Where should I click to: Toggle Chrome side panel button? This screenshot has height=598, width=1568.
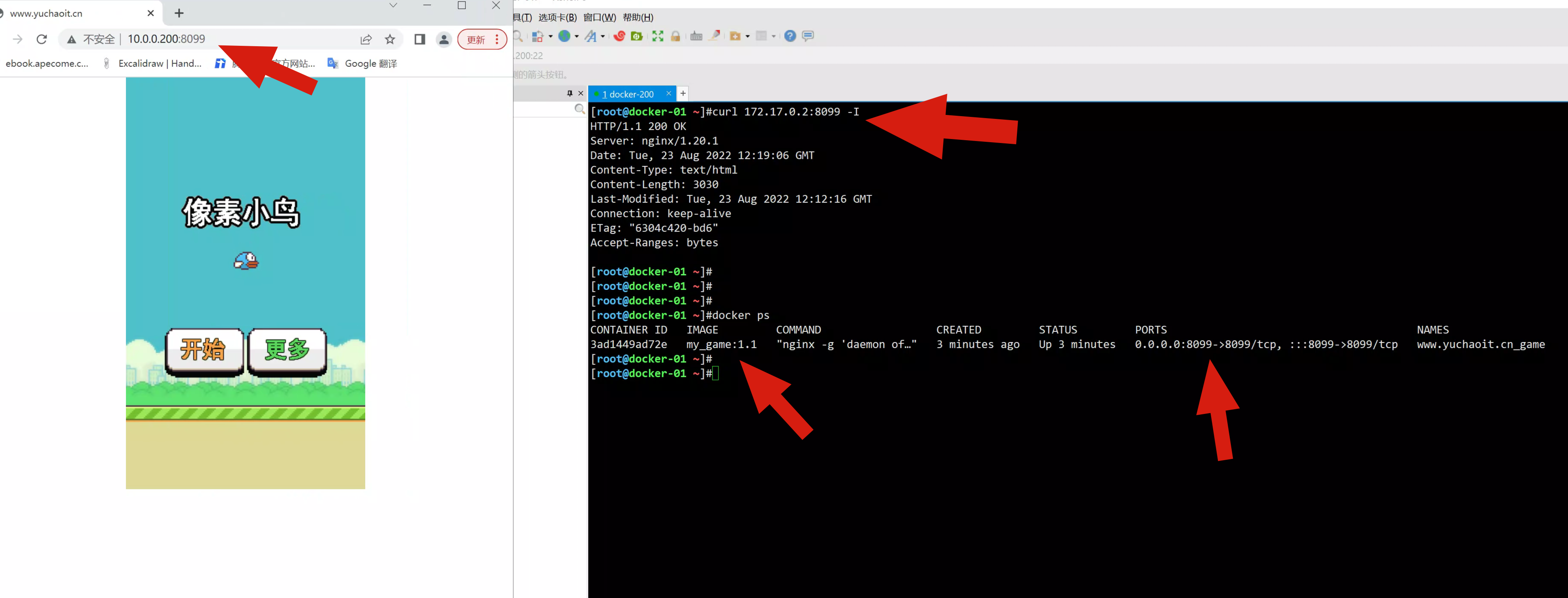tap(419, 39)
